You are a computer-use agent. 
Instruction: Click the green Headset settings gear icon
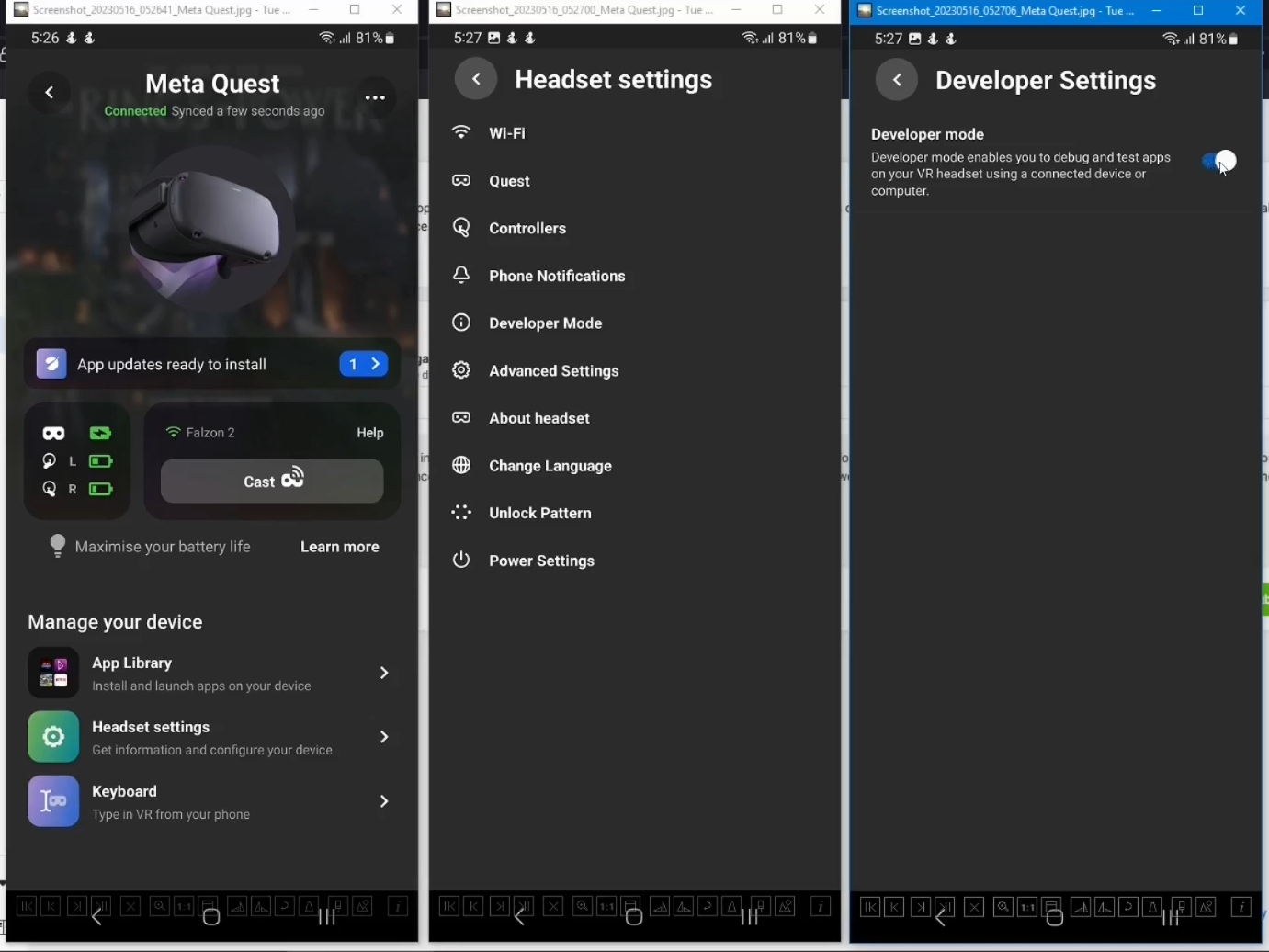pos(53,737)
